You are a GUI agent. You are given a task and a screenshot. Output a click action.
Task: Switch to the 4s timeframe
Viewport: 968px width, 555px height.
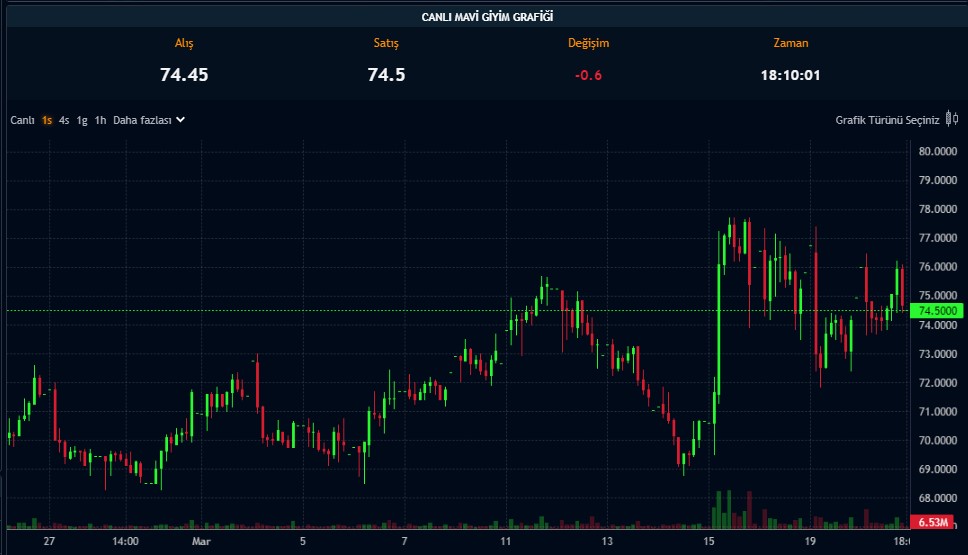[x=64, y=120]
